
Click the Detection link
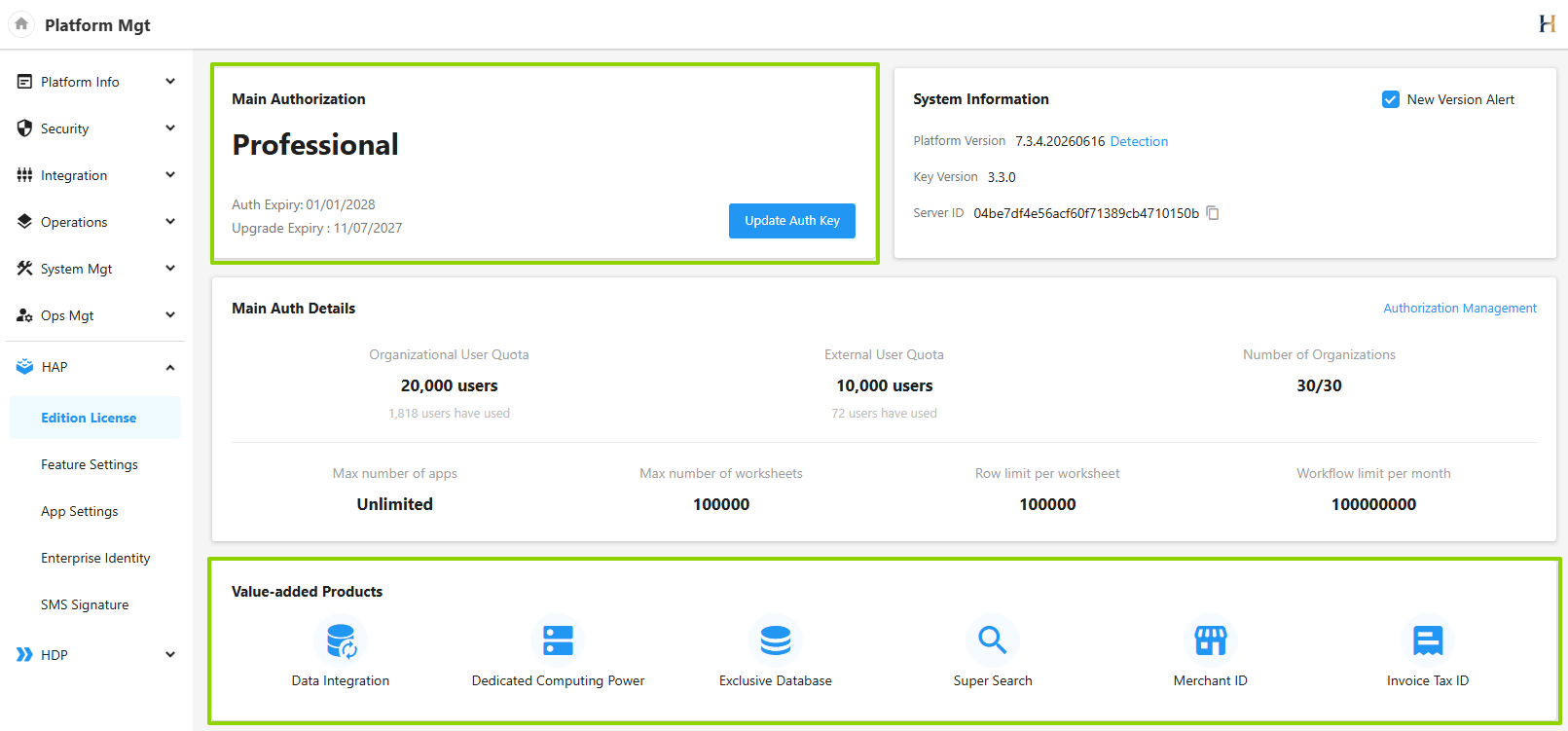point(1139,141)
